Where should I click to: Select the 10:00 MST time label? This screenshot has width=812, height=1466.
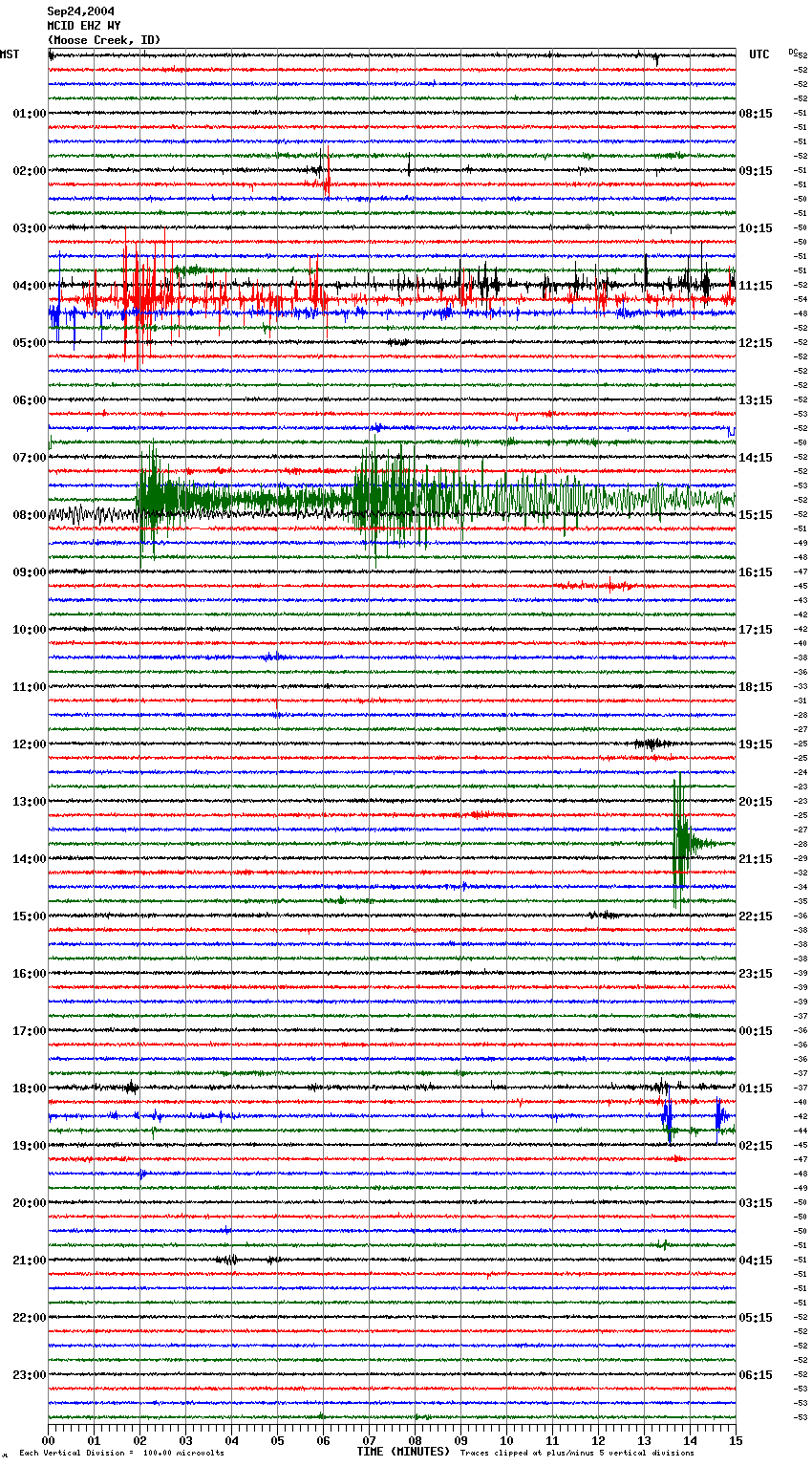click(30, 630)
